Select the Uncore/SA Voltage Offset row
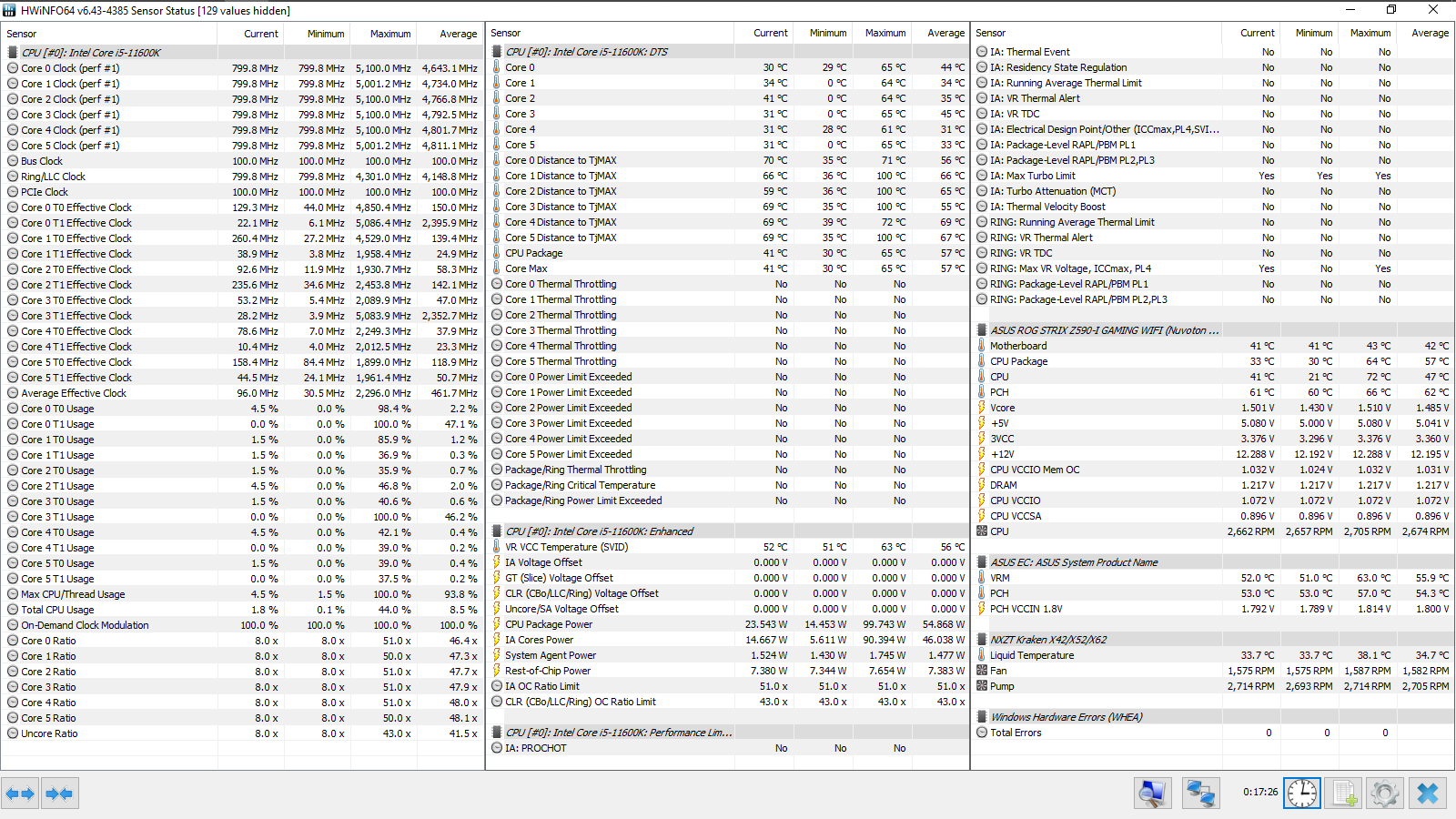 pos(728,609)
